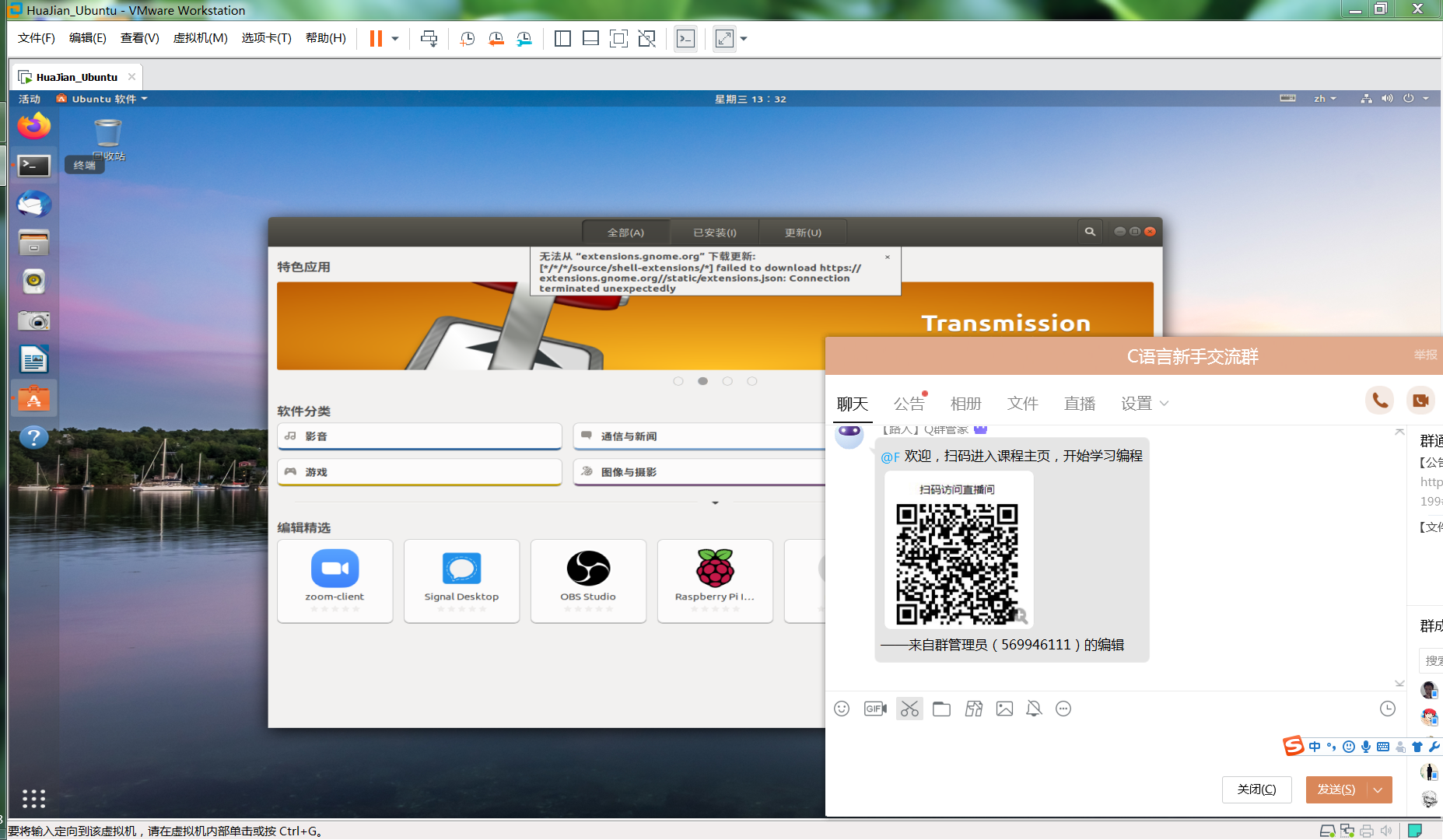The height and width of the screenshot is (840, 1443).
Task: Select the first featured banner dot
Action: click(678, 381)
